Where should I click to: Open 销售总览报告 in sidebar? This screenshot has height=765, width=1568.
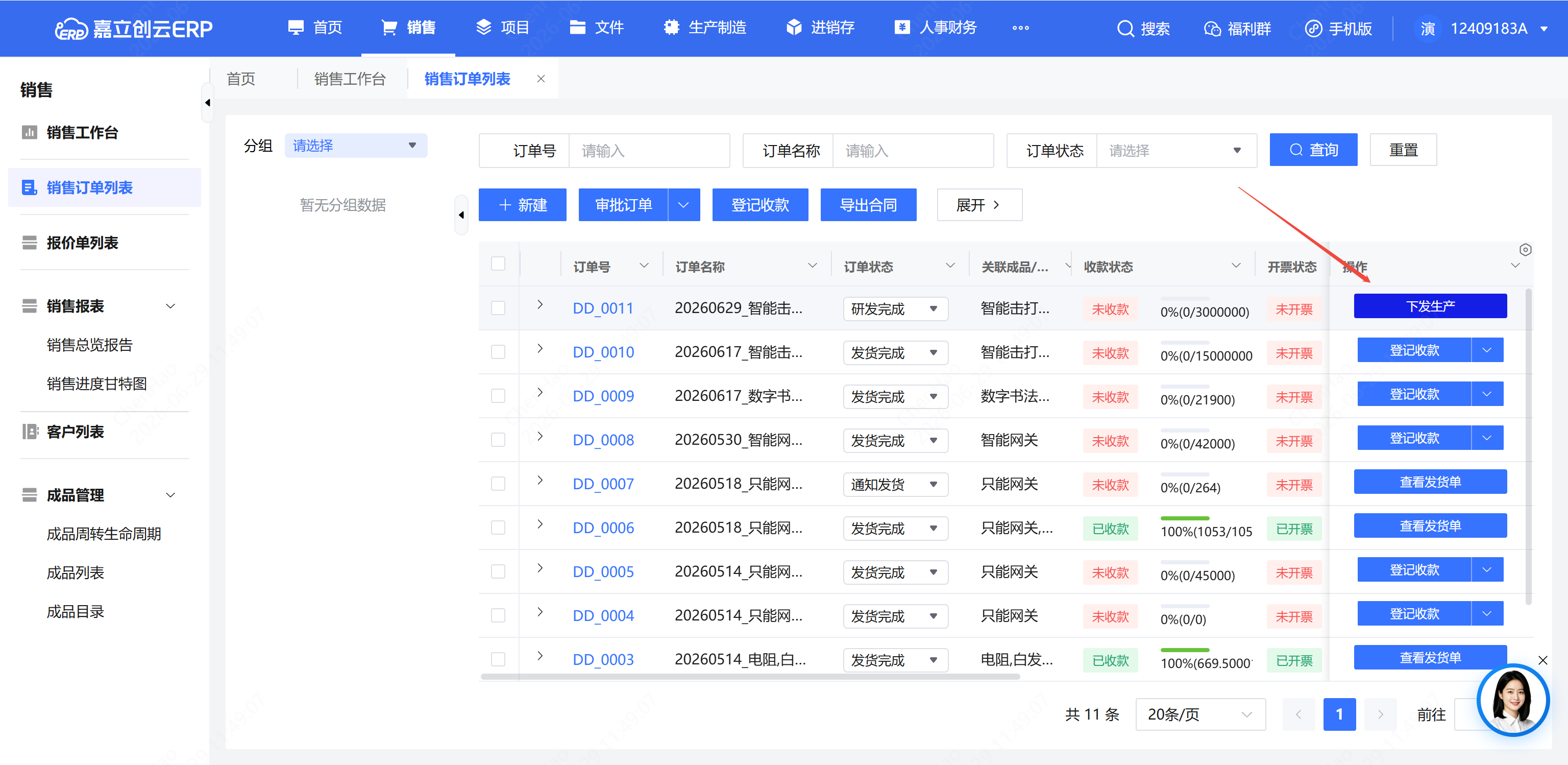click(x=89, y=345)
